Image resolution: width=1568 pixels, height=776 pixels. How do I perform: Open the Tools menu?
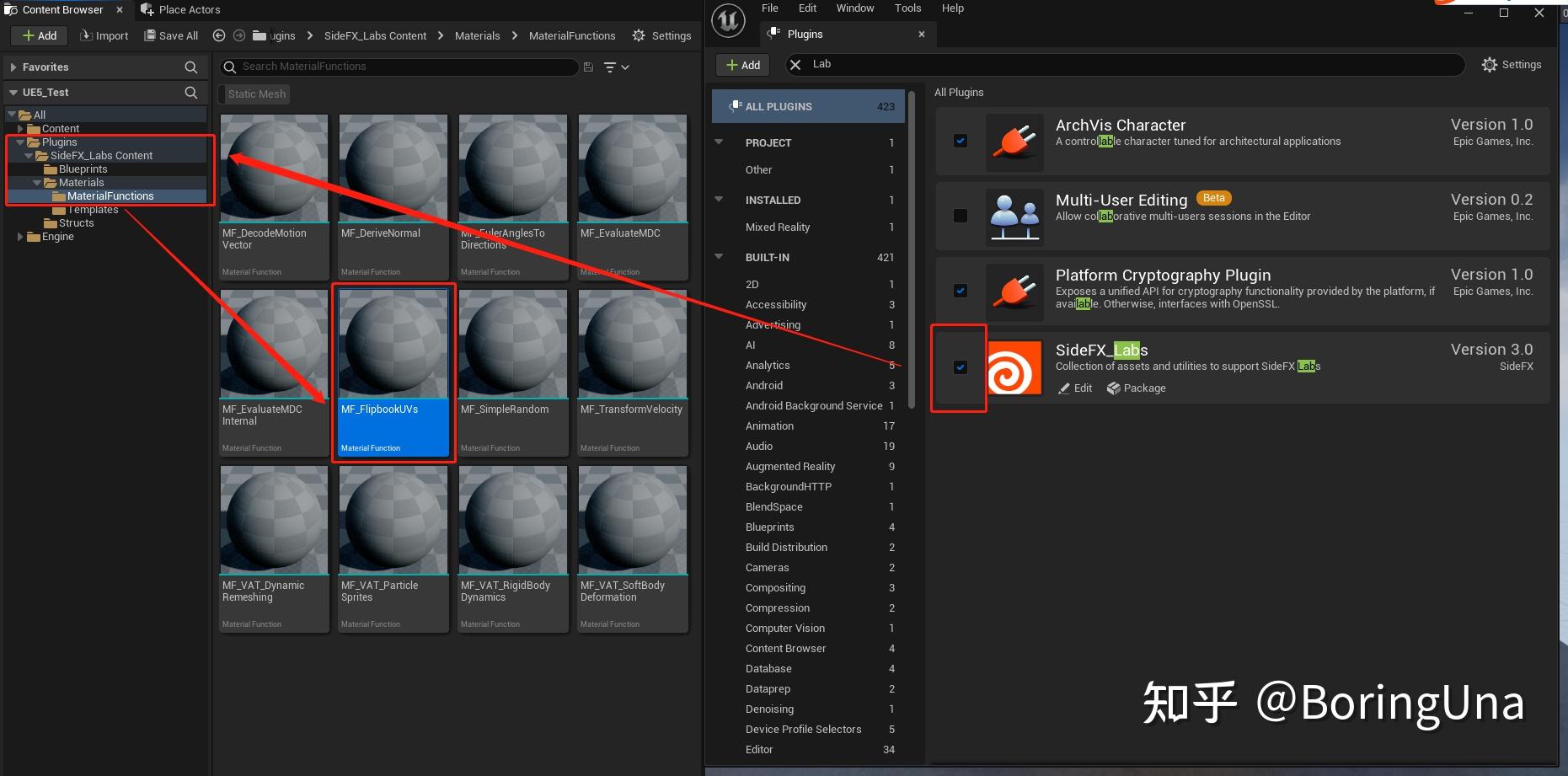tap(907, 8)
